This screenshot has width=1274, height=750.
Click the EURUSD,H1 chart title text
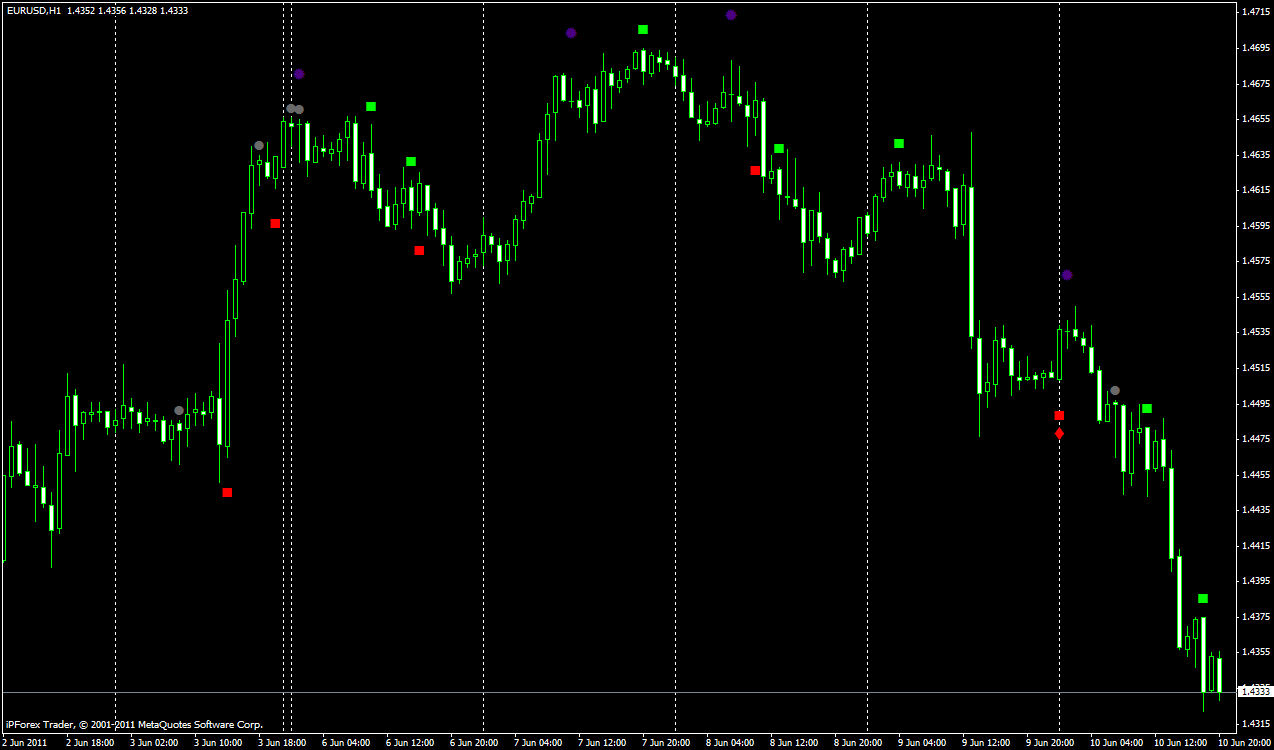coord(34,10)
